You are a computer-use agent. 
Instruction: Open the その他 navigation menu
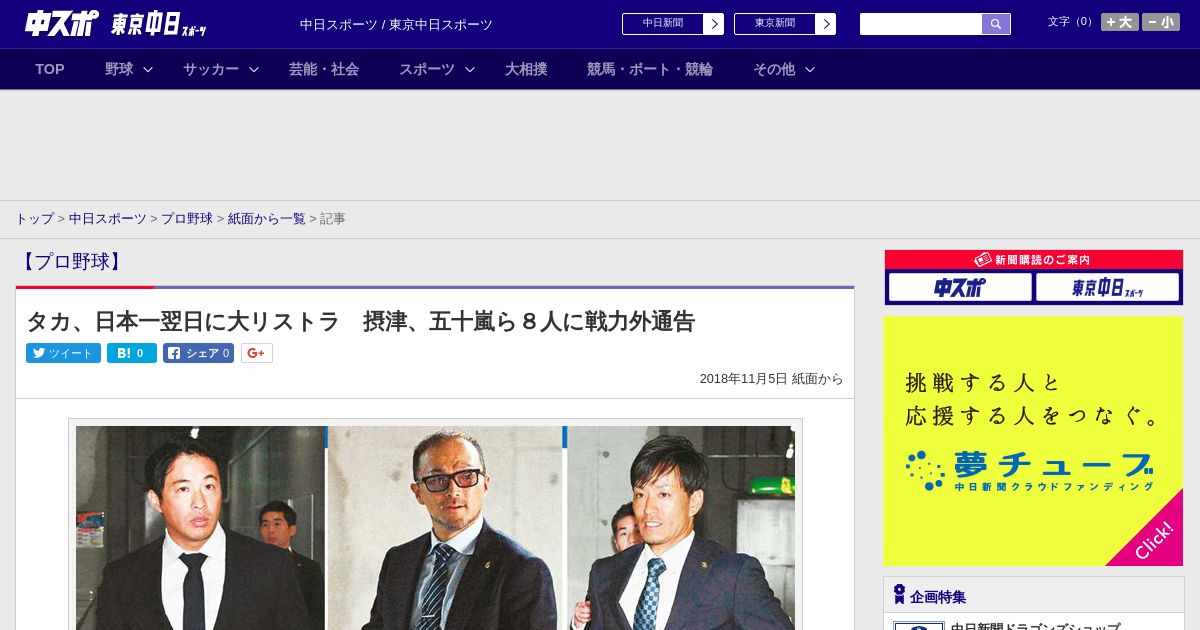(774, 69)
